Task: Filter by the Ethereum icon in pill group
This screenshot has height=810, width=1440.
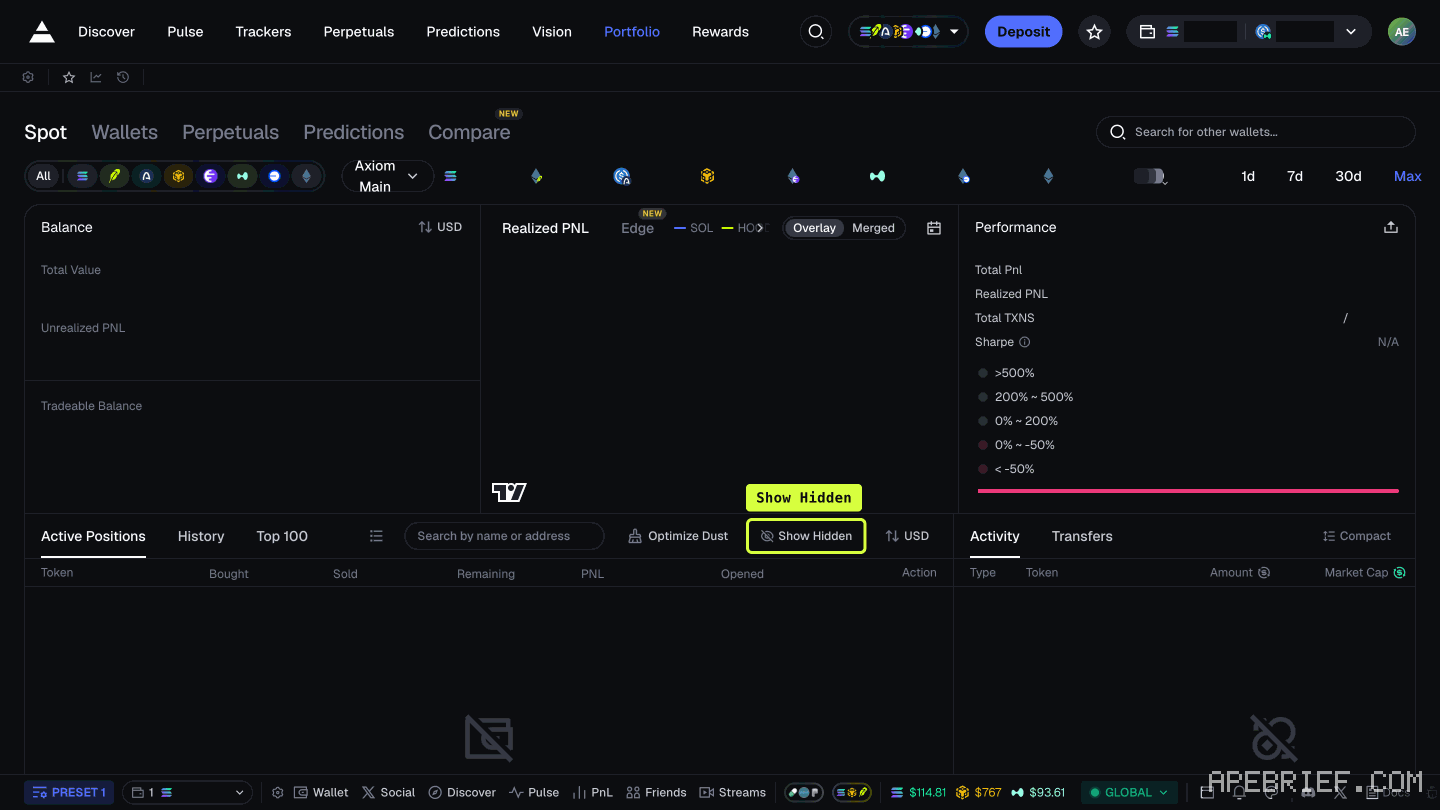Action: tap(306, 176)
